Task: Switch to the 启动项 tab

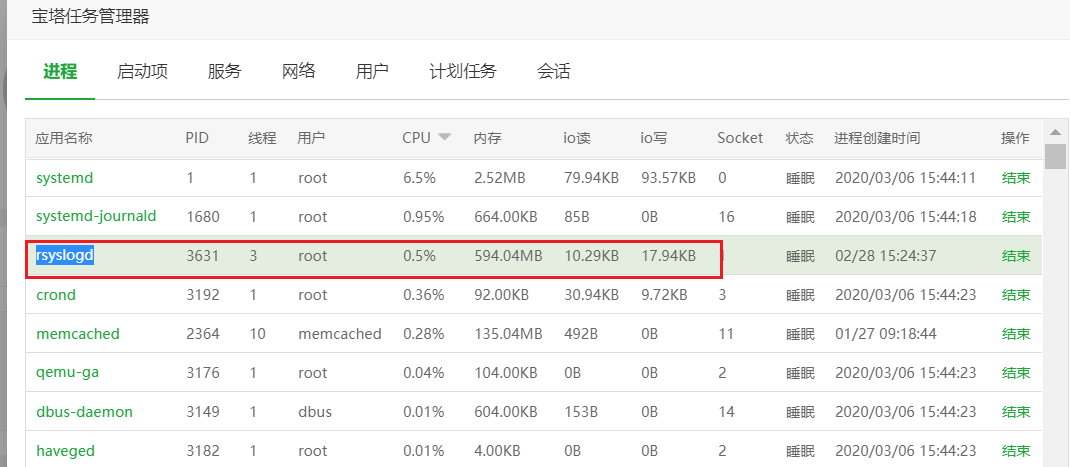Action: (142, 71)
